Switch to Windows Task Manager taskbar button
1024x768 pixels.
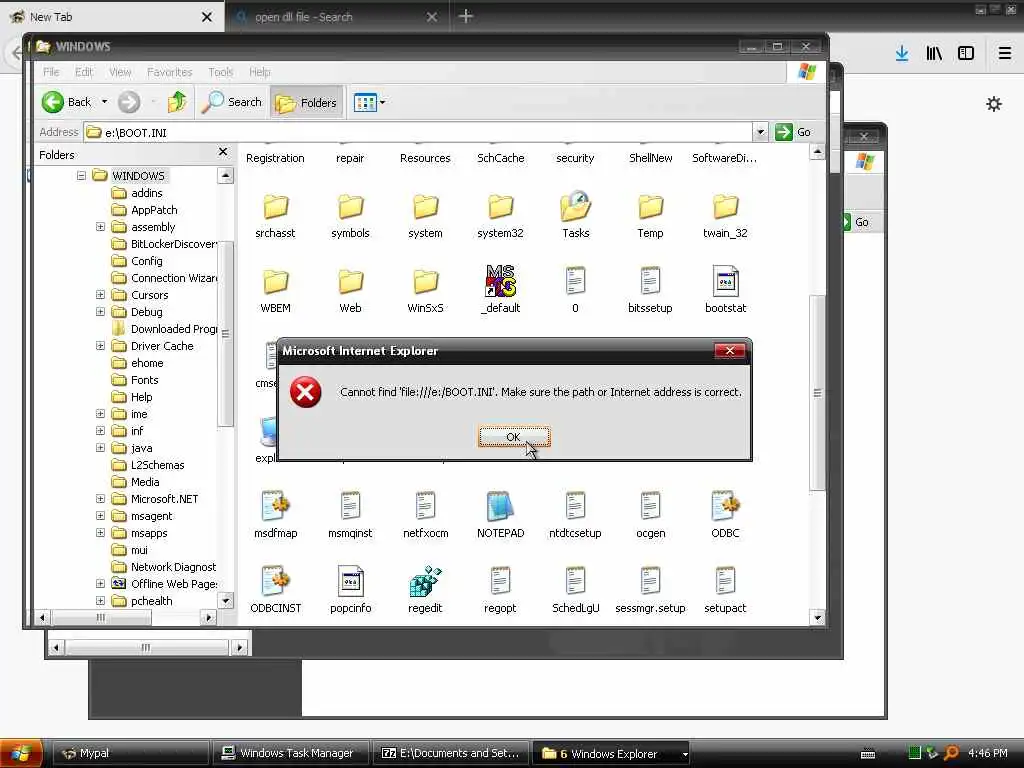pyautogui.click(x=289, y=753)
